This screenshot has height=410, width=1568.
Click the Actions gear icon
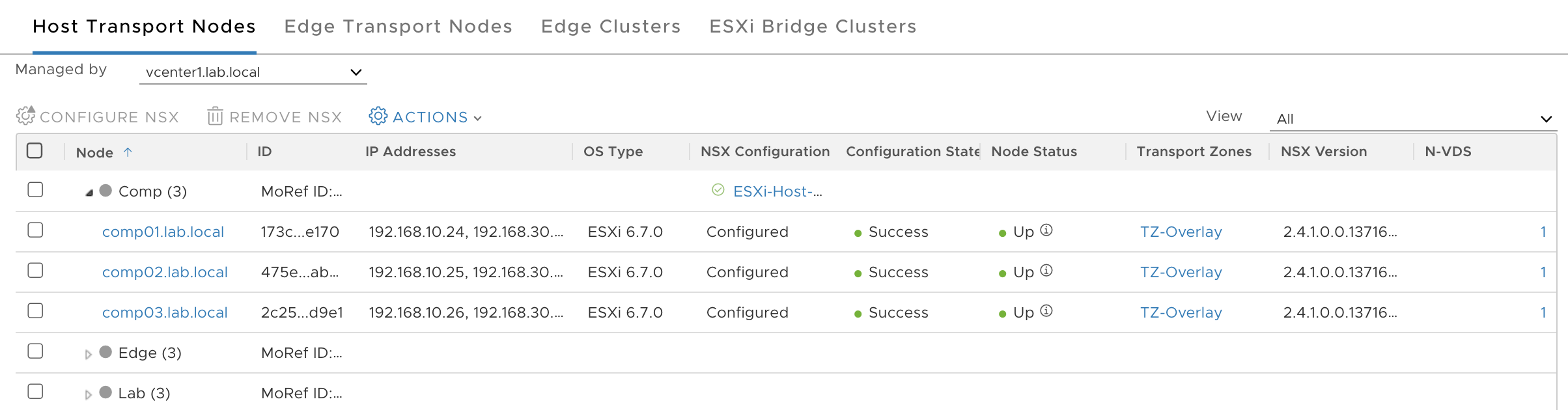coord(378,116)
